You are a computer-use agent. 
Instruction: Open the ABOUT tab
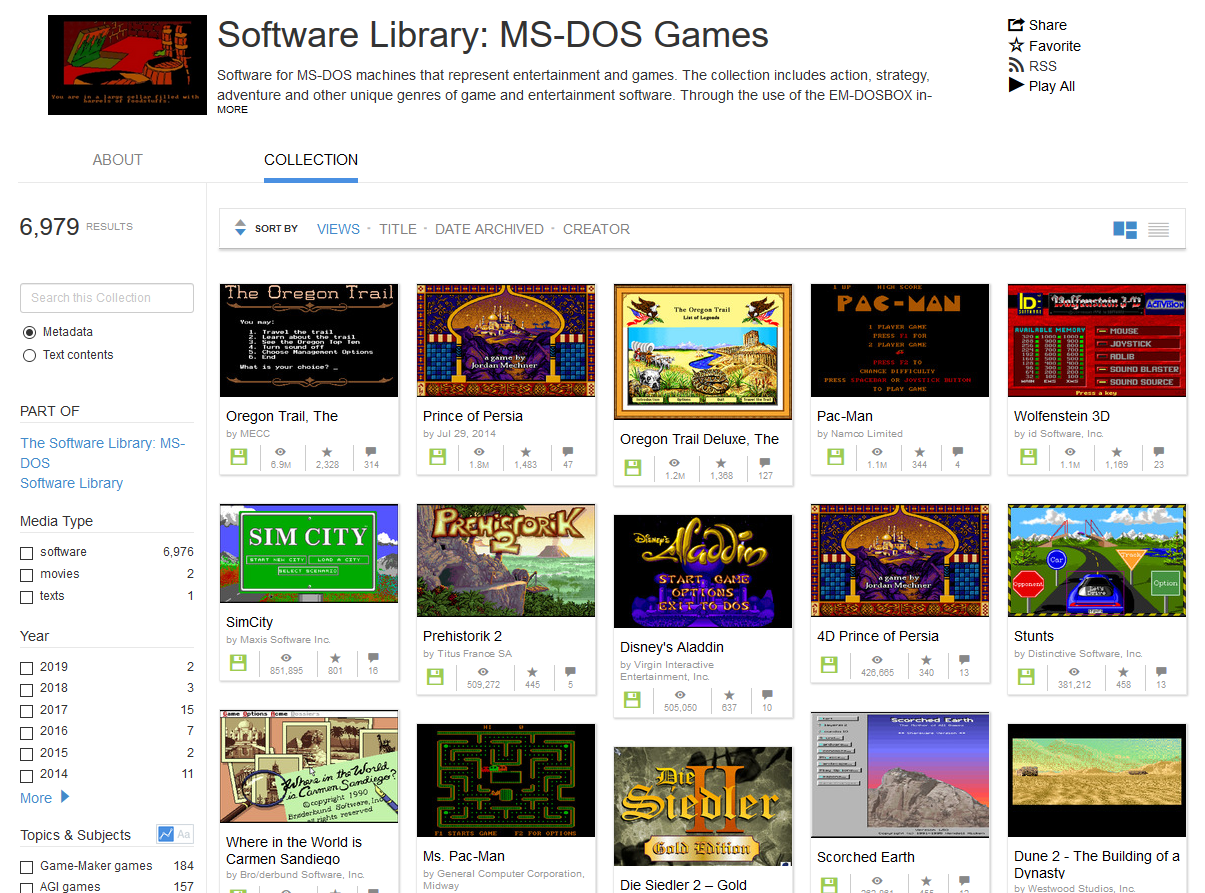[117, 159]
